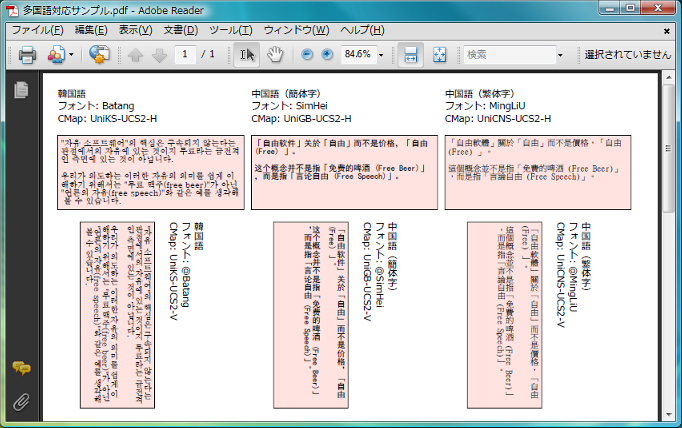The width and height of the screenshot is (682, 428).
Task: Open the Pages navigation panel icon
Action: pyautogui.click(x=21, y=90)
